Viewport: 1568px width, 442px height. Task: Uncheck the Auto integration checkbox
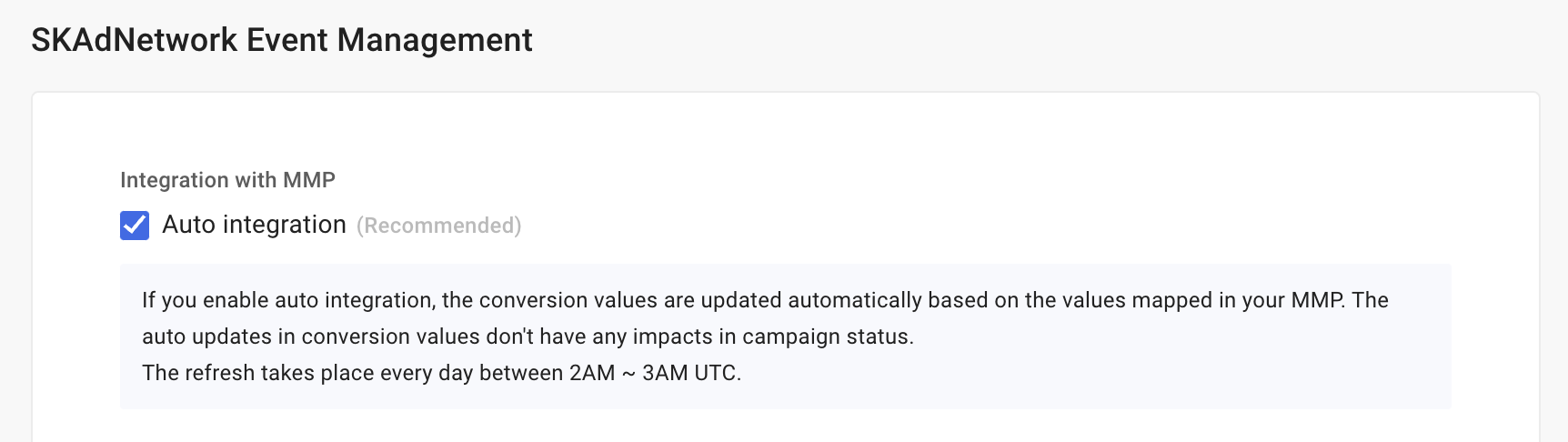135,225
